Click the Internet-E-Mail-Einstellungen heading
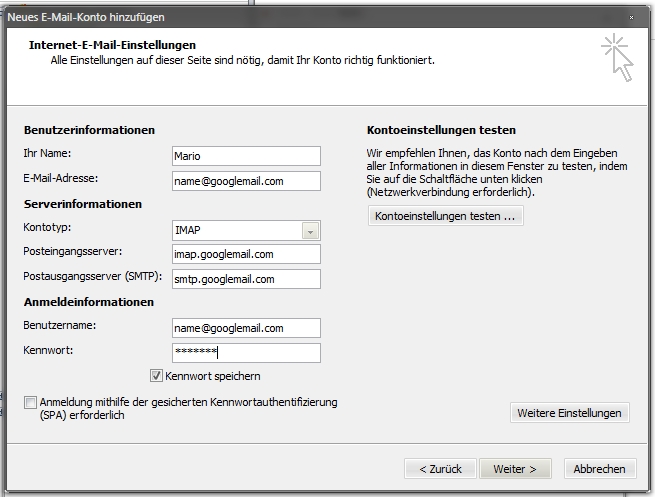 112,45
